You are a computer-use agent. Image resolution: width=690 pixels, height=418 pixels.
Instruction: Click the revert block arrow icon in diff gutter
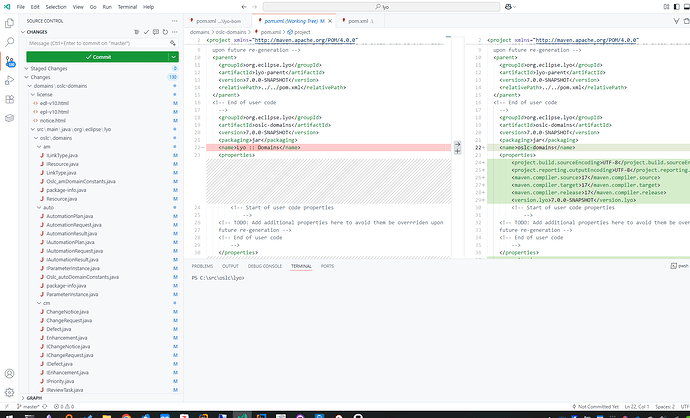[x=458, y=144]
